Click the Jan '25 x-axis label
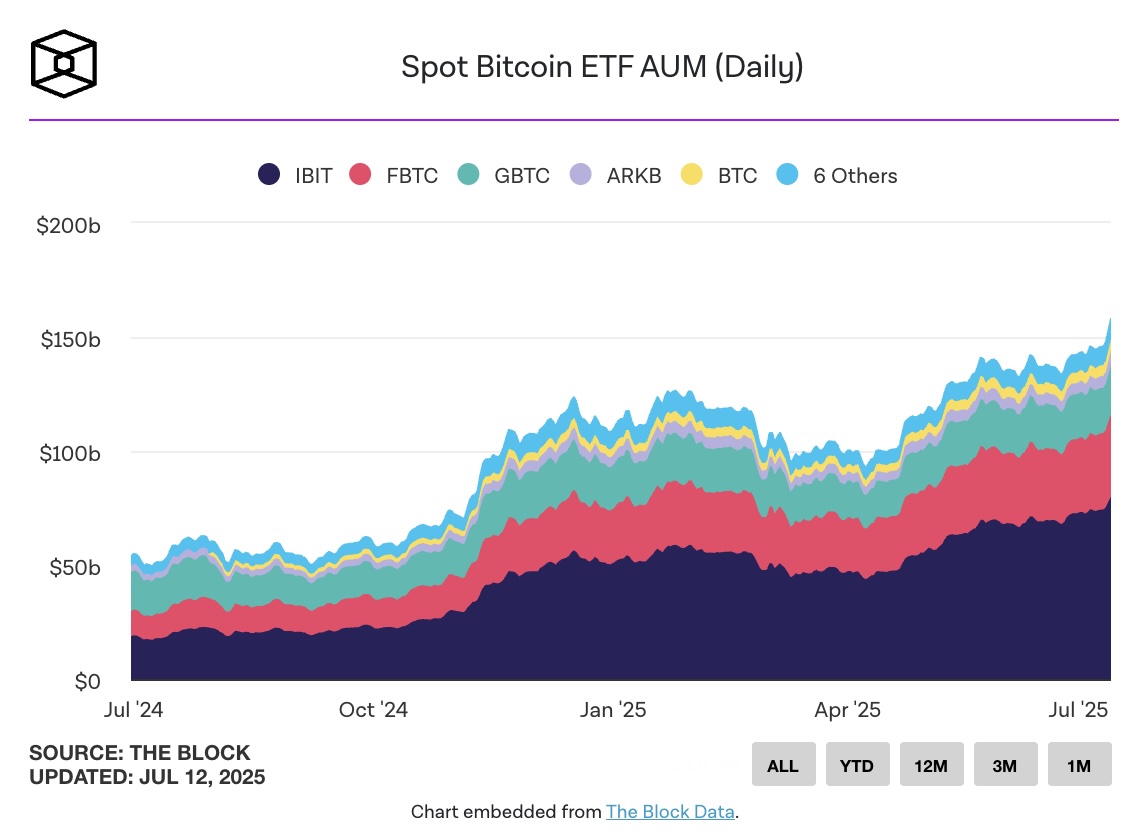Viewport: 1148px width, 836px height. tap(613, 710)
